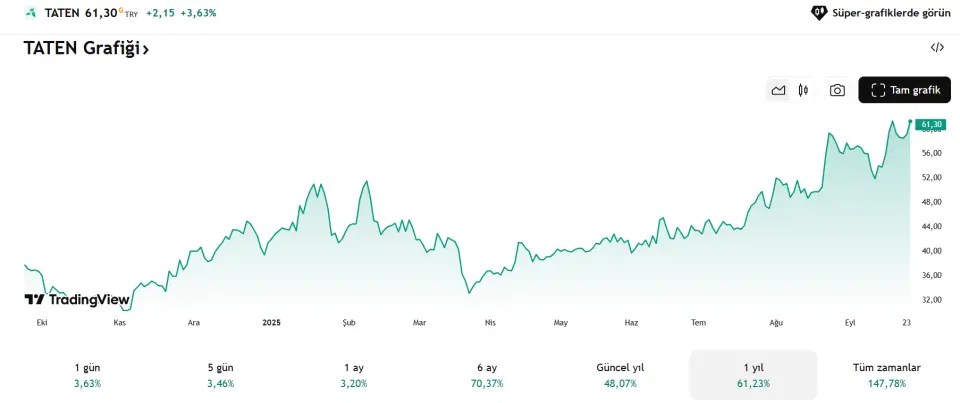960x403 pixels.
Task: Take chart snapshot with camera icon
Action: 837,90
